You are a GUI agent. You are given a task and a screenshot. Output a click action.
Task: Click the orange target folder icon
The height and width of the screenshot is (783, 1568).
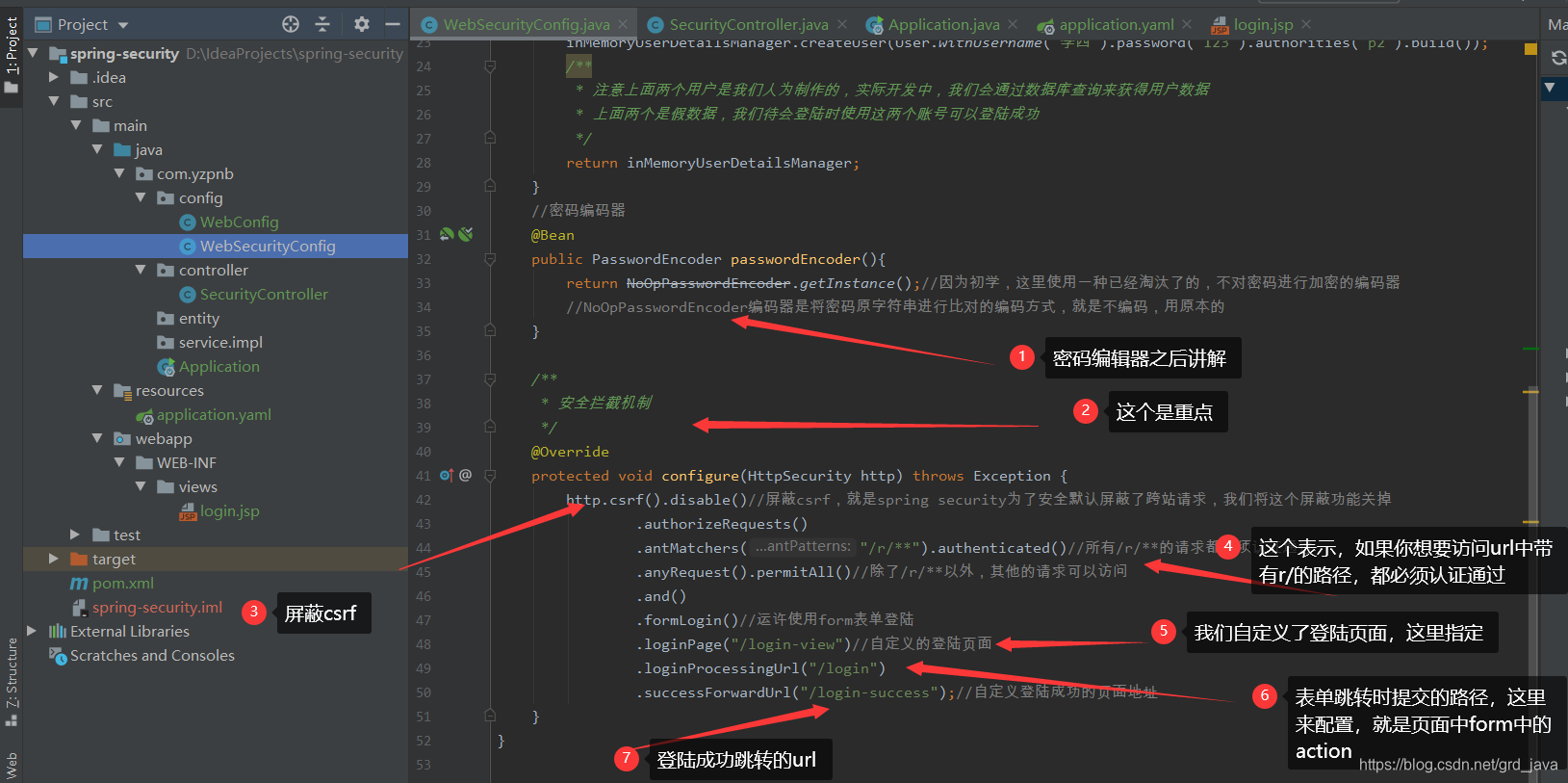[79, 559]
